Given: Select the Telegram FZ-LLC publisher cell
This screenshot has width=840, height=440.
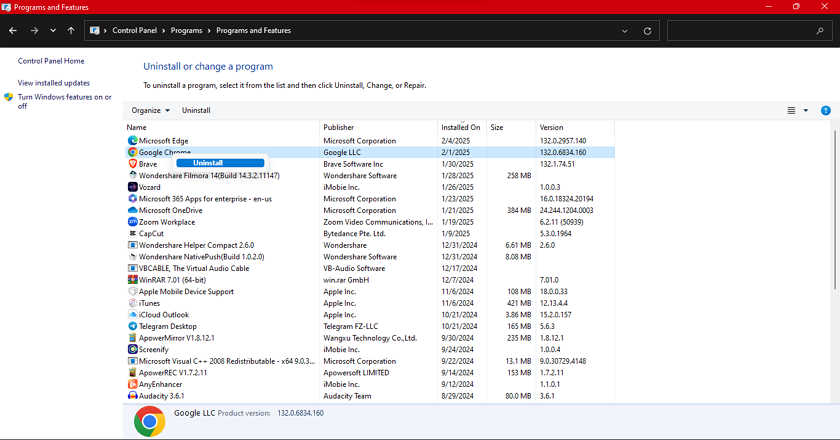Looking at the screenshot, I should [350, 326].
